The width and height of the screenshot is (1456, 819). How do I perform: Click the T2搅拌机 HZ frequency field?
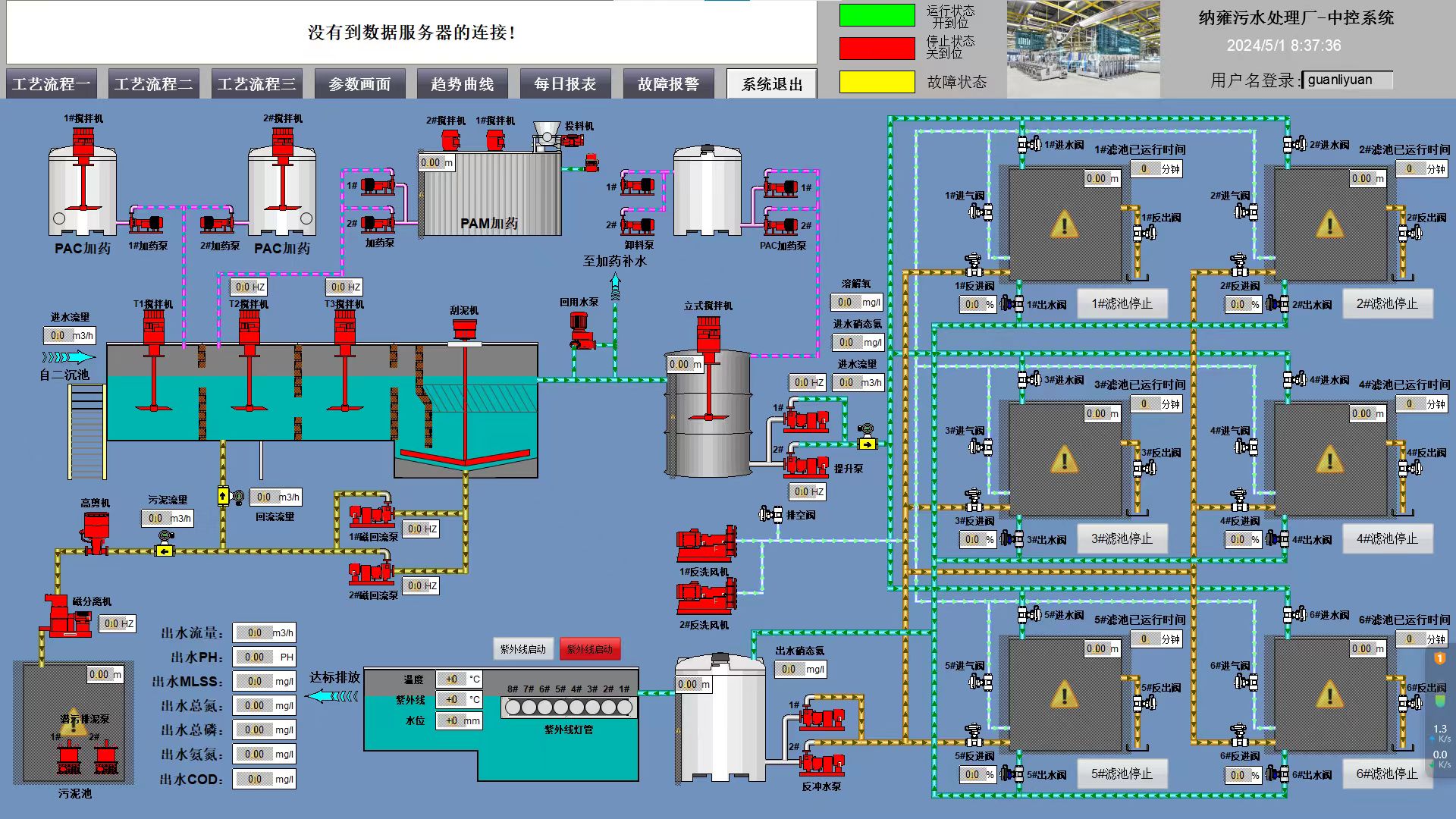tap(248, 287)
